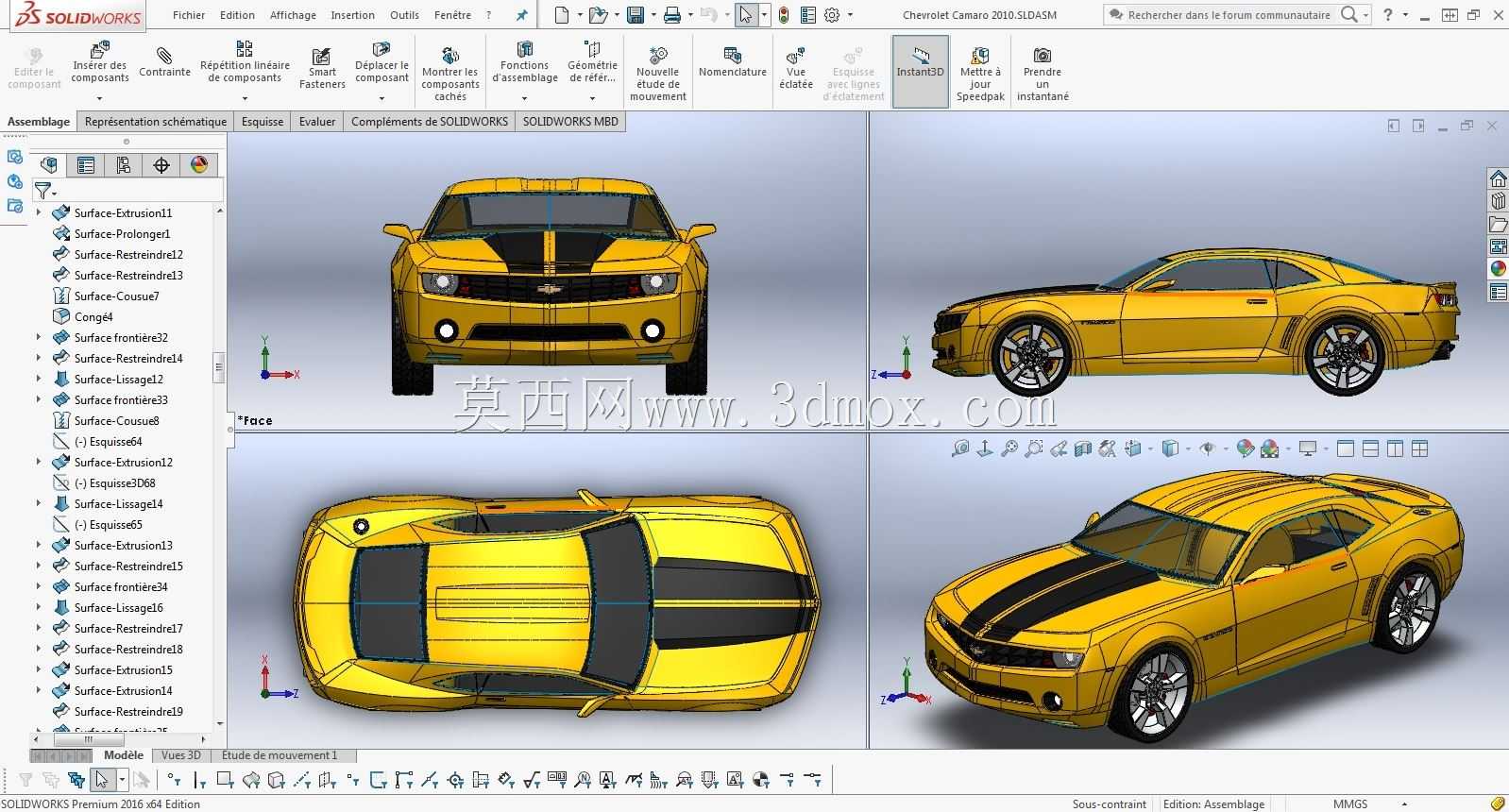Open file properties list icon
The height and width of the screenshot is (812, 1509).
click(x=808, y=15)
